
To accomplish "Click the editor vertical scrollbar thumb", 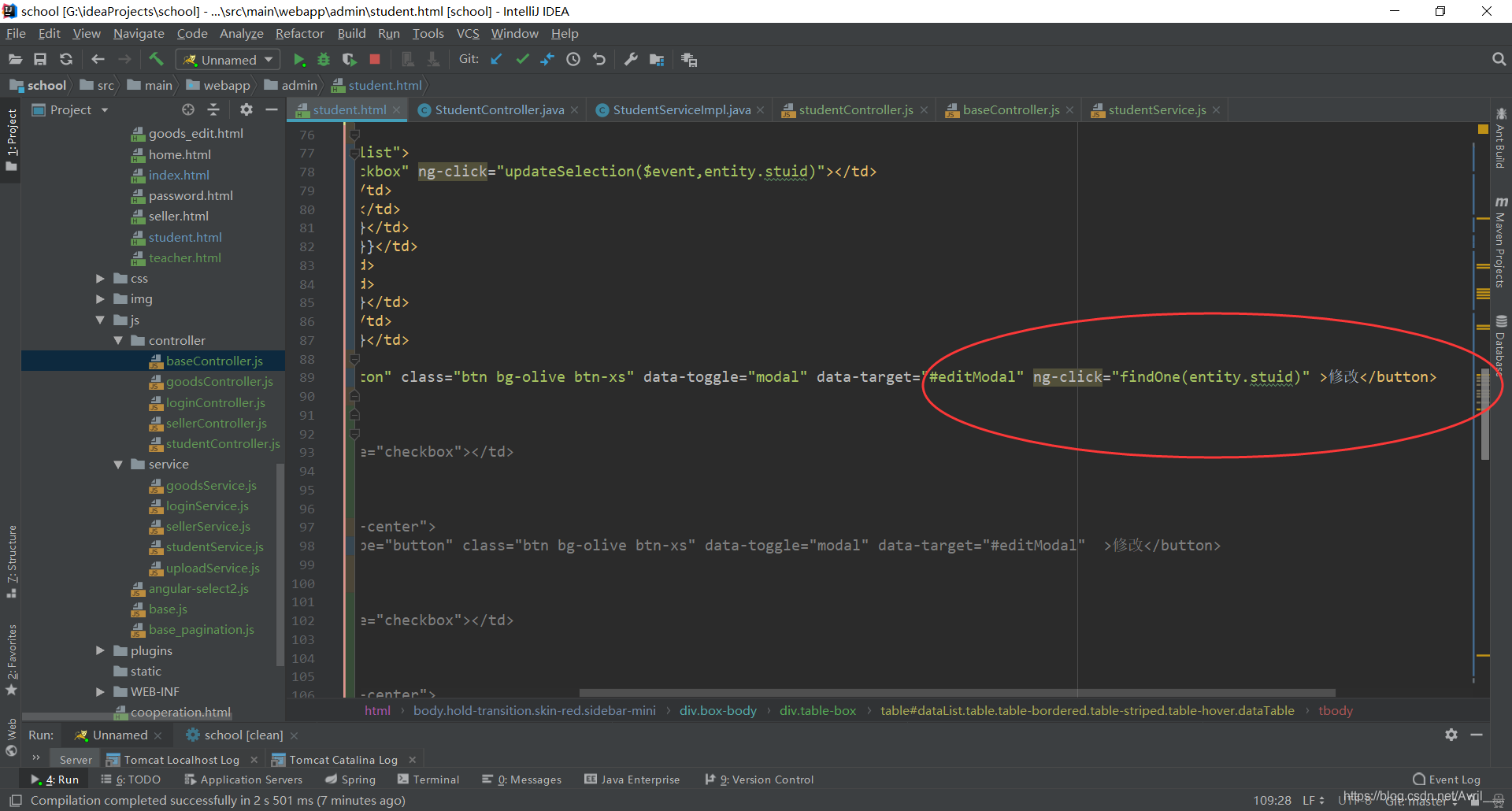I will 1484,413.
